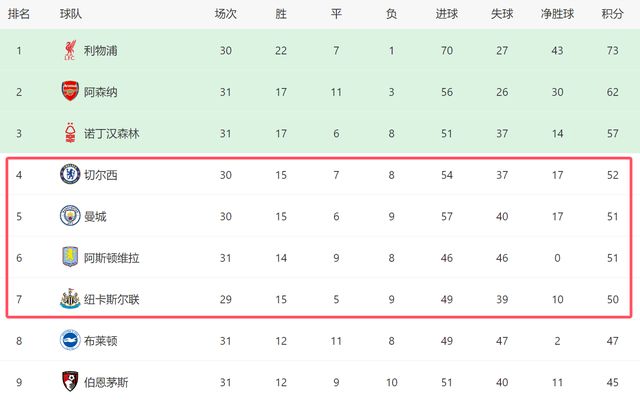
Task: Click the 净胜球 column header
Action: [555, 15]
